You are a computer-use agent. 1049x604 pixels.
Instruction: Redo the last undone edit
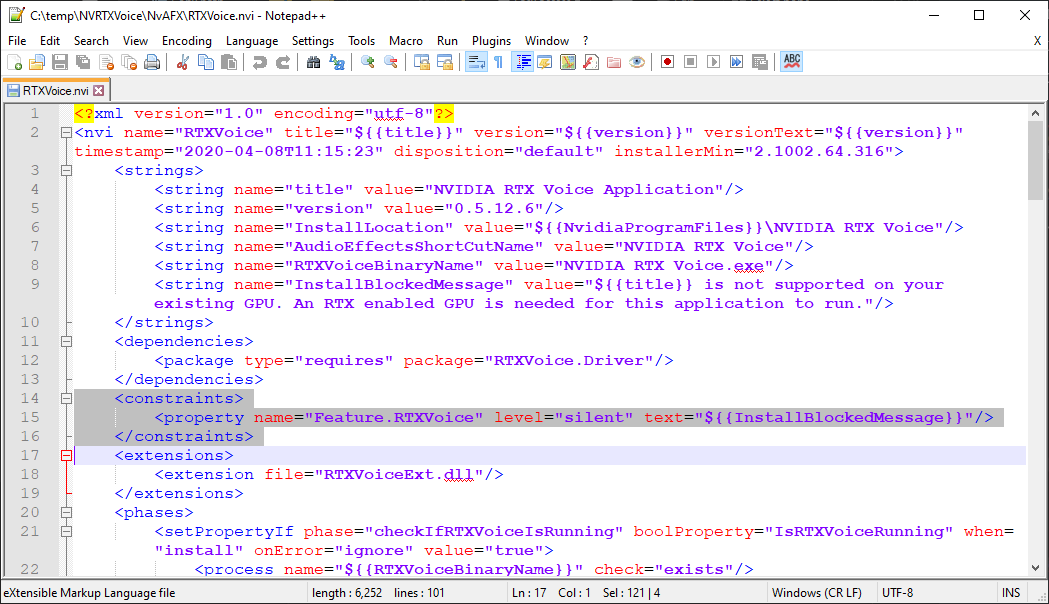(282, 62)
